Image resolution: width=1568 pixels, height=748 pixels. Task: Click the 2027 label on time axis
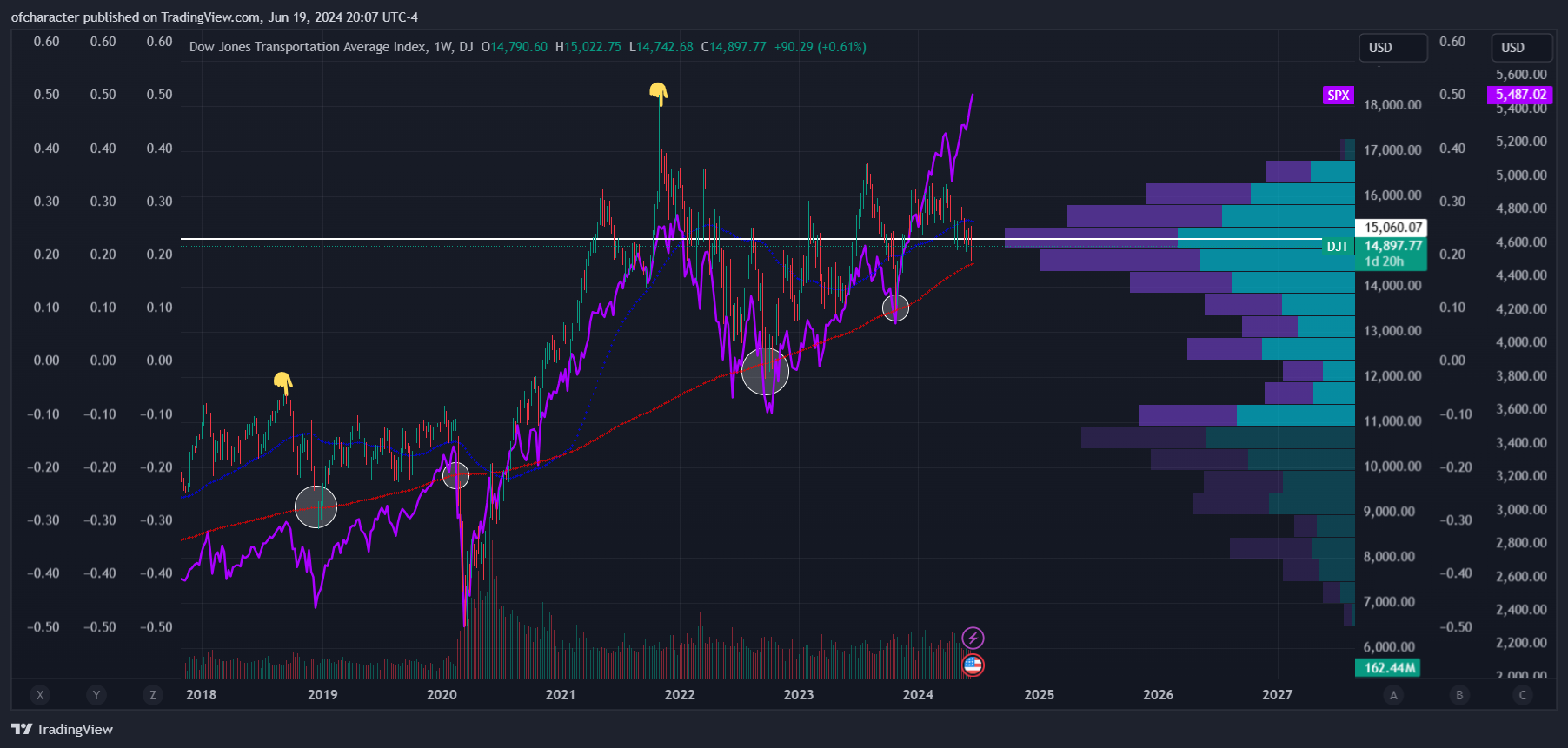click(x=1277, y=695)
